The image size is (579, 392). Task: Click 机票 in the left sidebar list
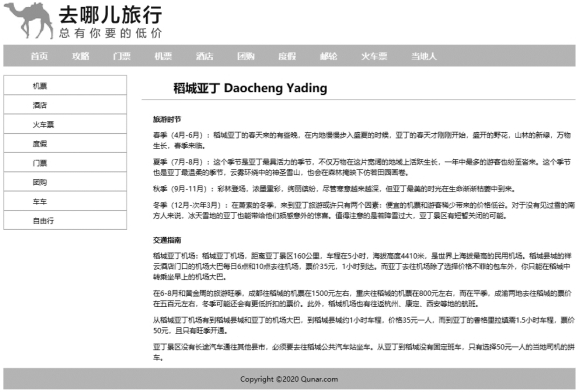click(65, 85)
